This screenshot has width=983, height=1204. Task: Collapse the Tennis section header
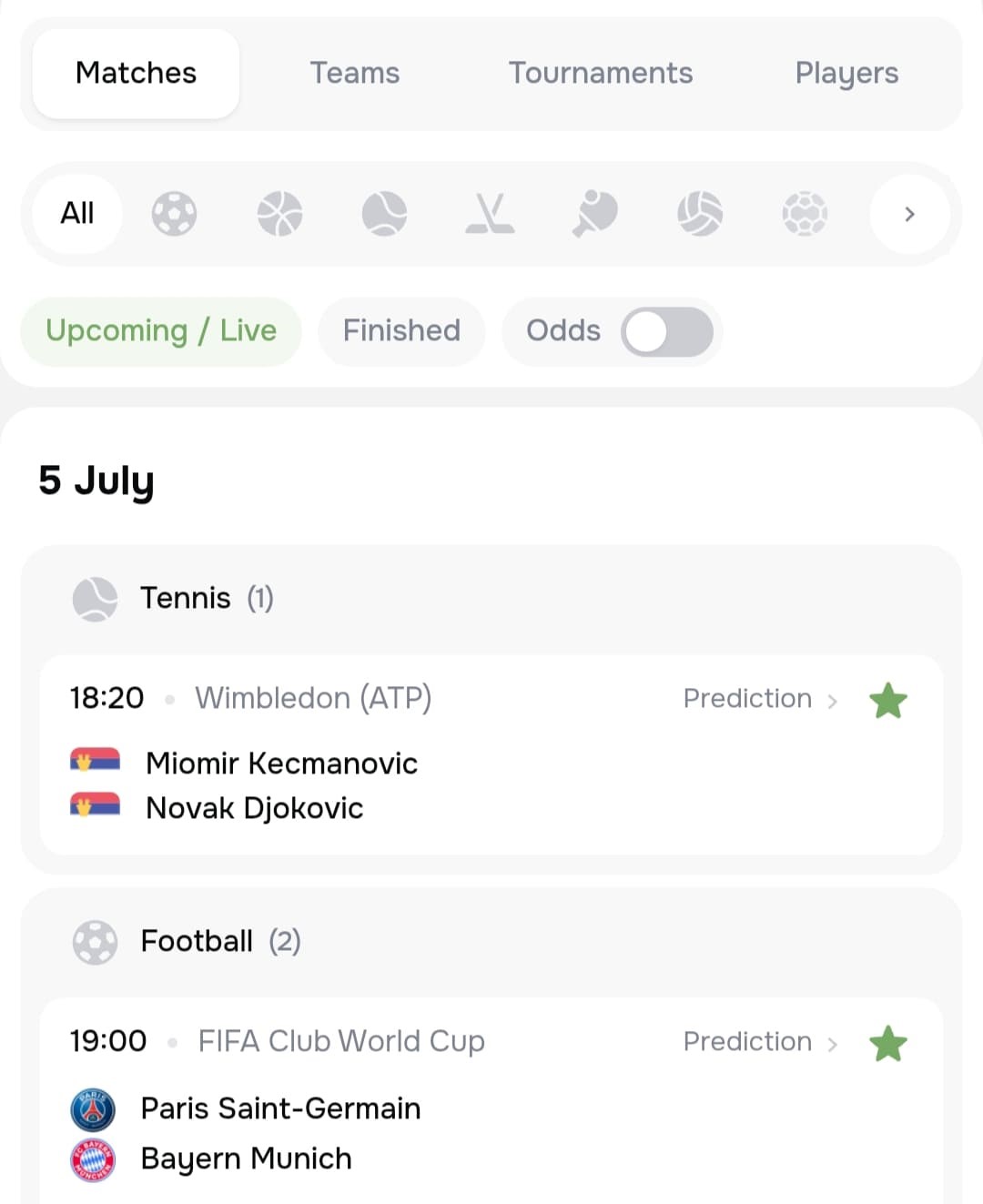coord(491,599)
